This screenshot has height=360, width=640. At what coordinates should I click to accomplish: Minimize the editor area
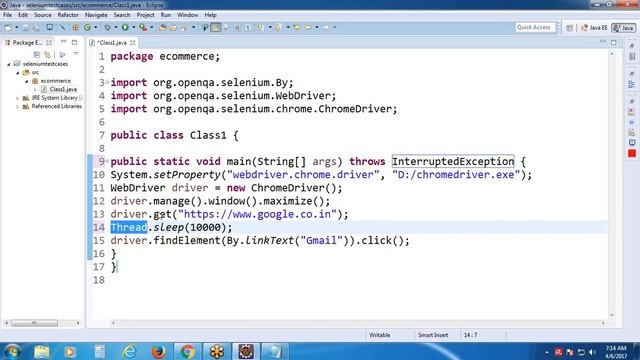click(603, 42)
